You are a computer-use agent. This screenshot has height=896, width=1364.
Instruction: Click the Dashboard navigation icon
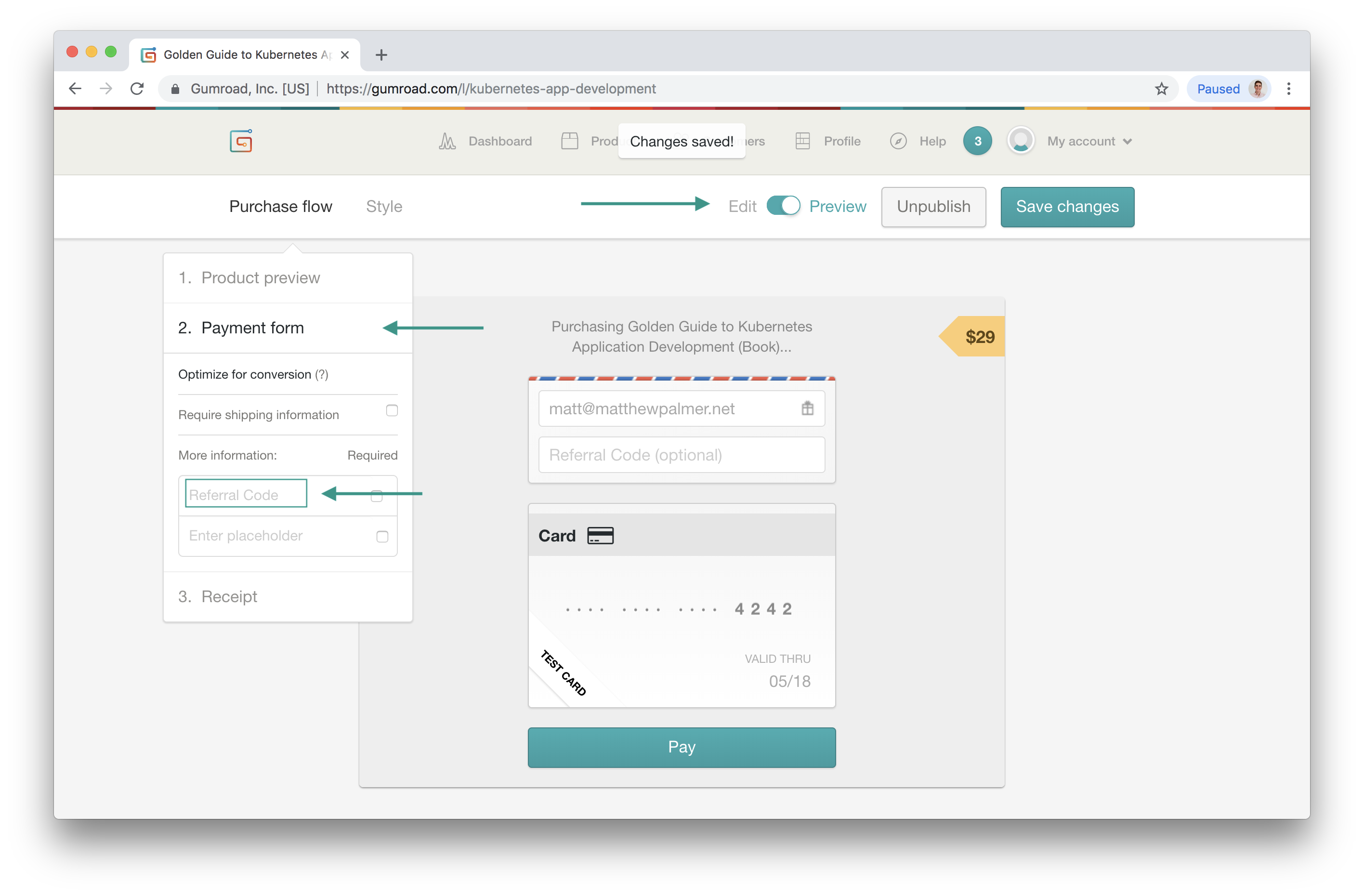tap(446, 140)
